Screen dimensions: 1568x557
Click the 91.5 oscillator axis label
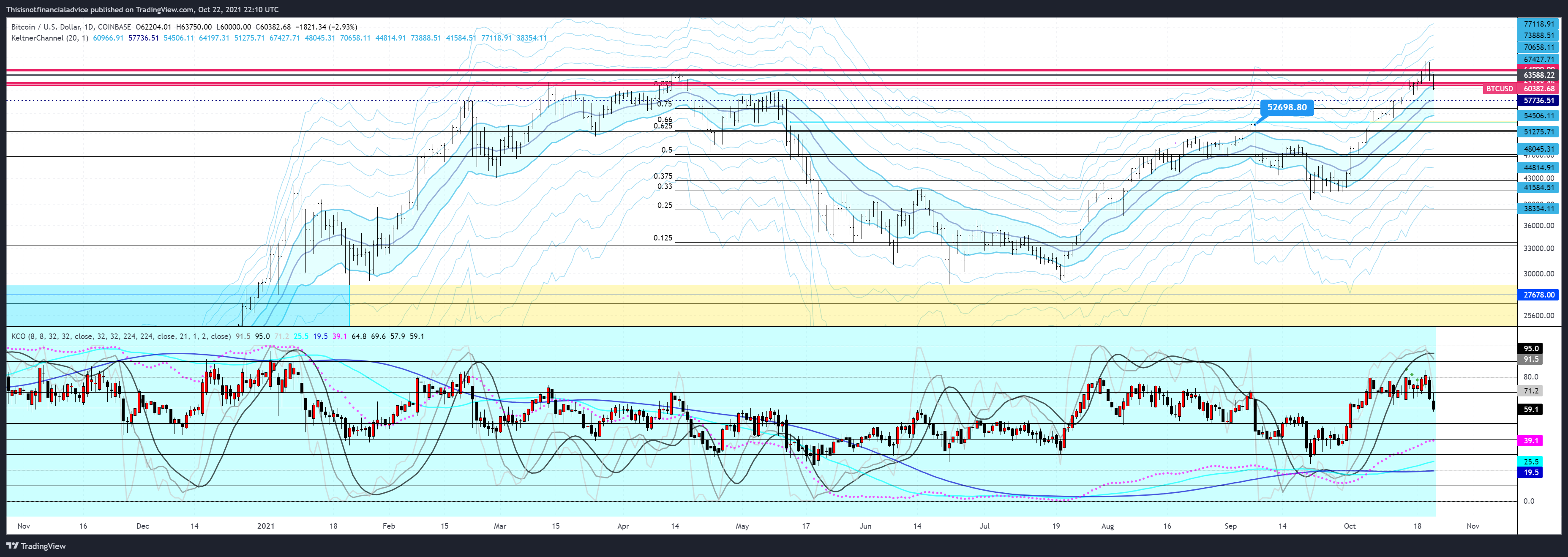pos(1530,360)
